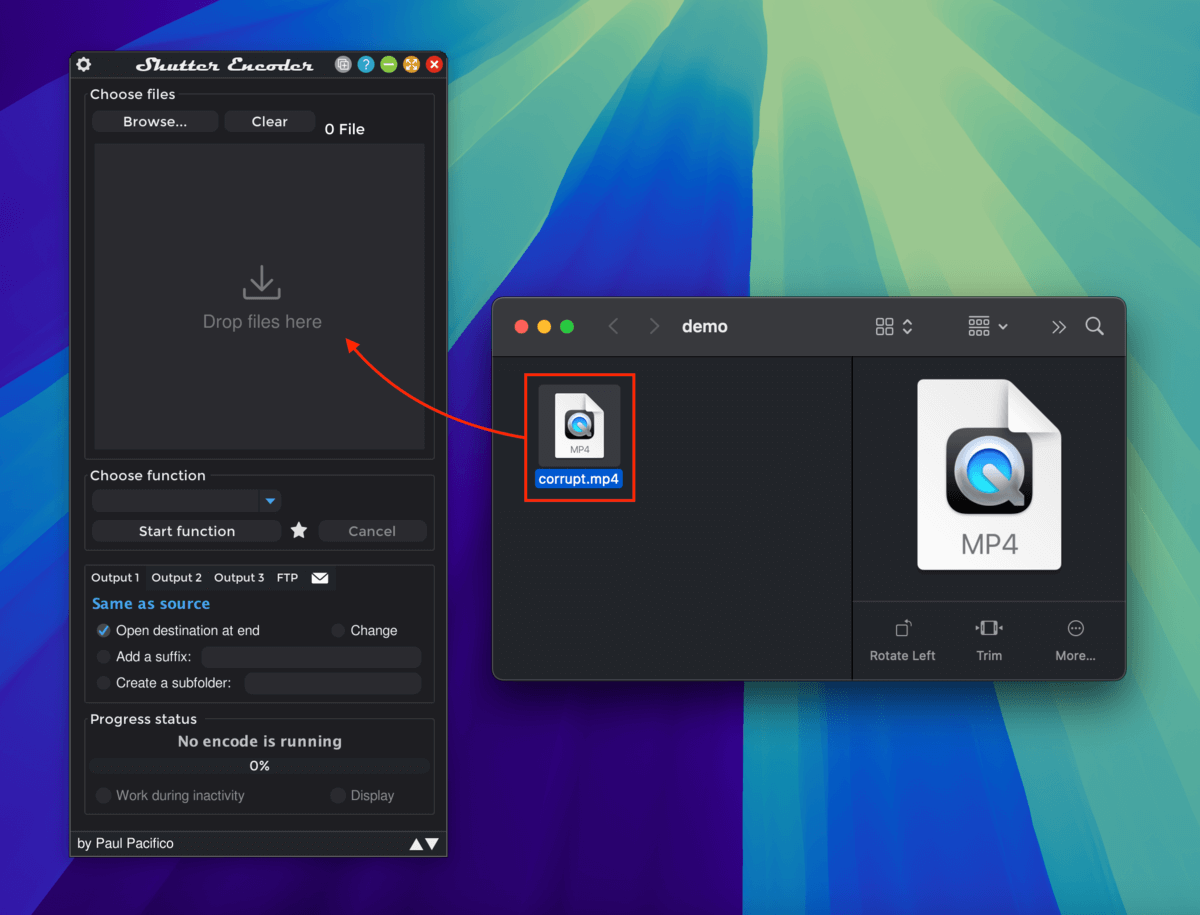Viewport: 1200px width, 915px height.
Task: Click the Clear button
Action: tap(270, 121)
